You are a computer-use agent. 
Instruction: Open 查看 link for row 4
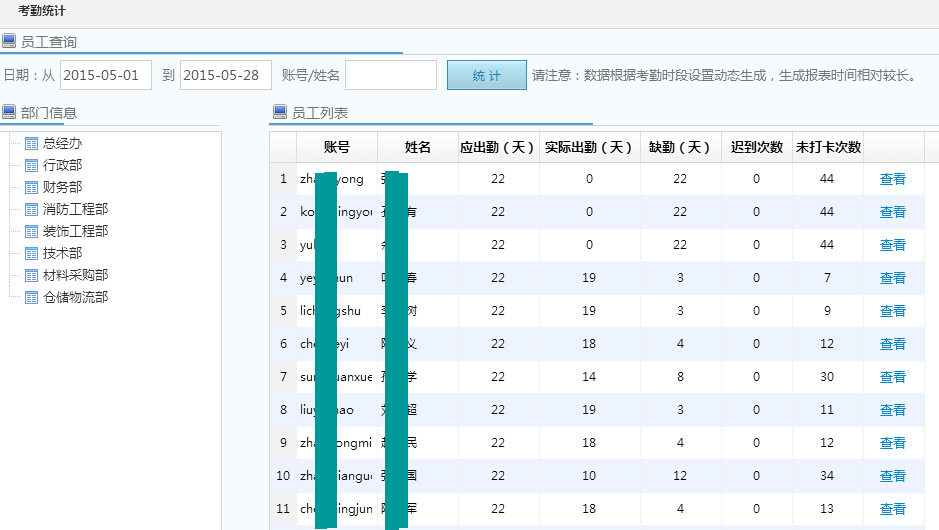(892, 278)
